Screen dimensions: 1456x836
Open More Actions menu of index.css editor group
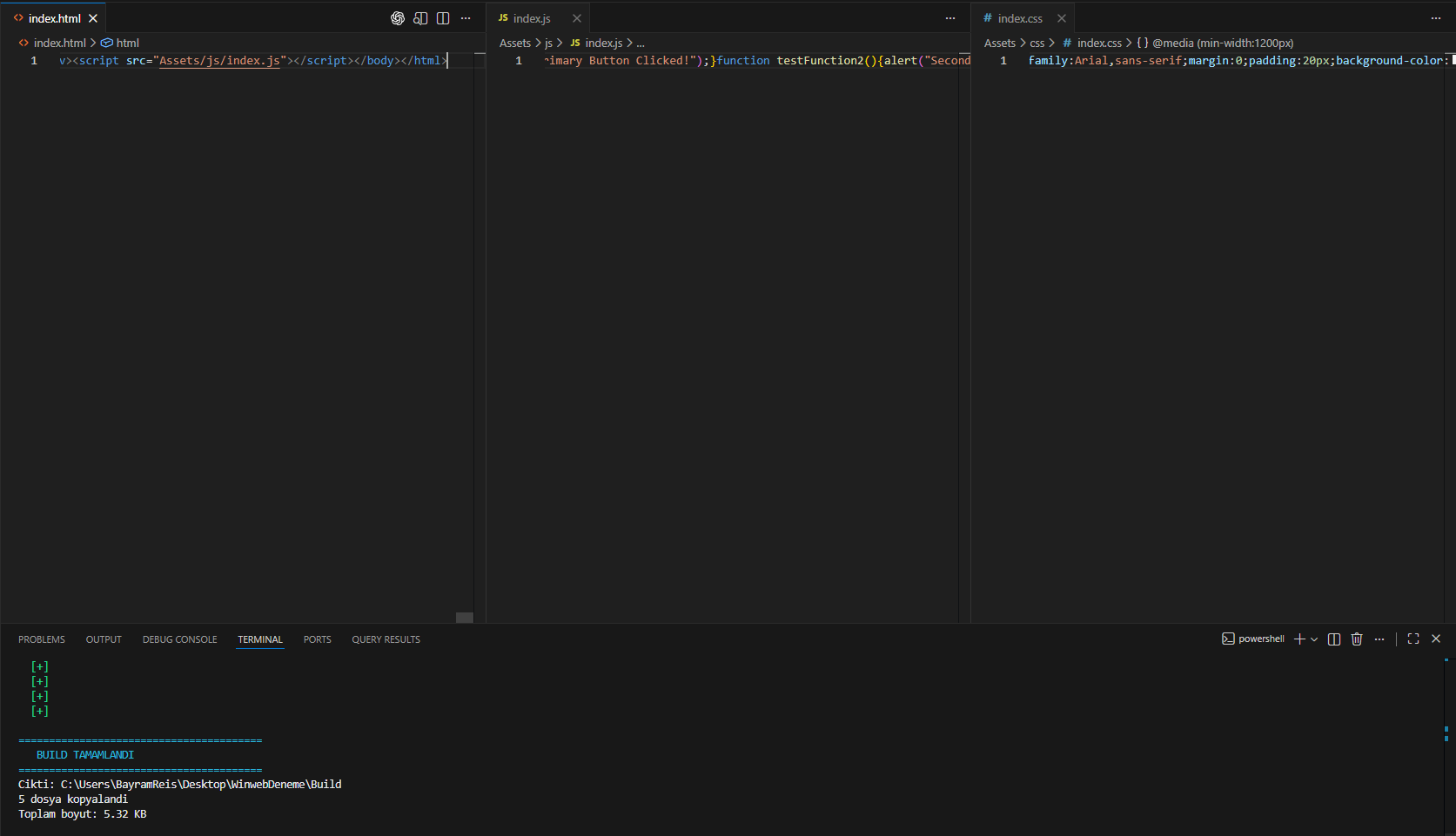[x=1436, y=18]
